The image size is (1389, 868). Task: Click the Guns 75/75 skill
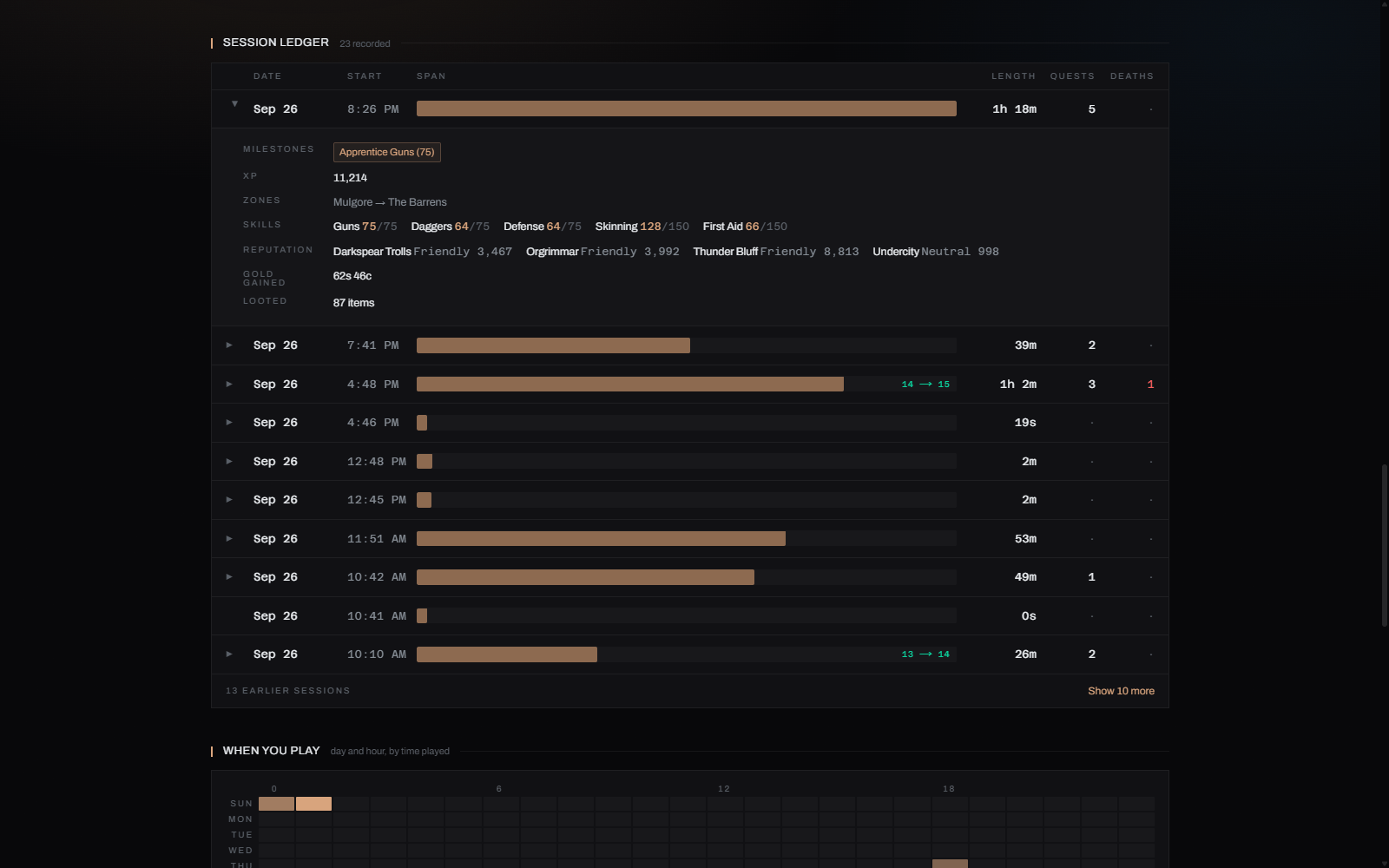tap(365, 227)
